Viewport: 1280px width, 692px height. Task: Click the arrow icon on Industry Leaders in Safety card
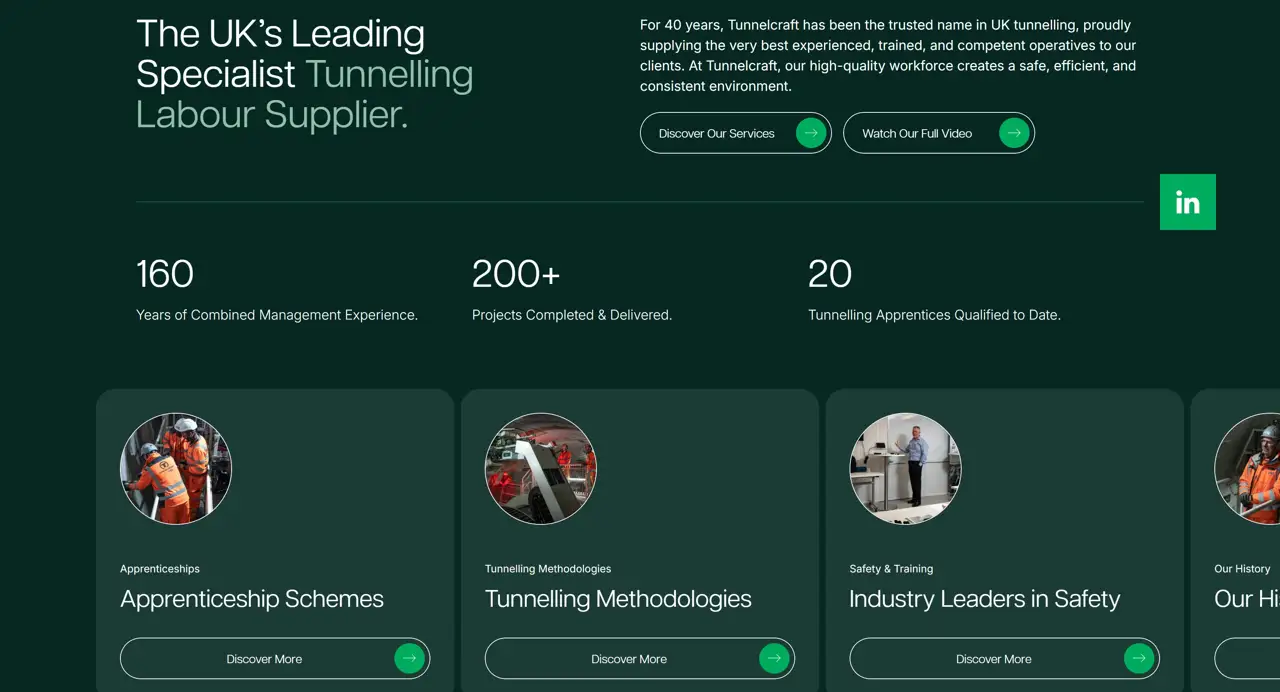tap(1139, 659)
